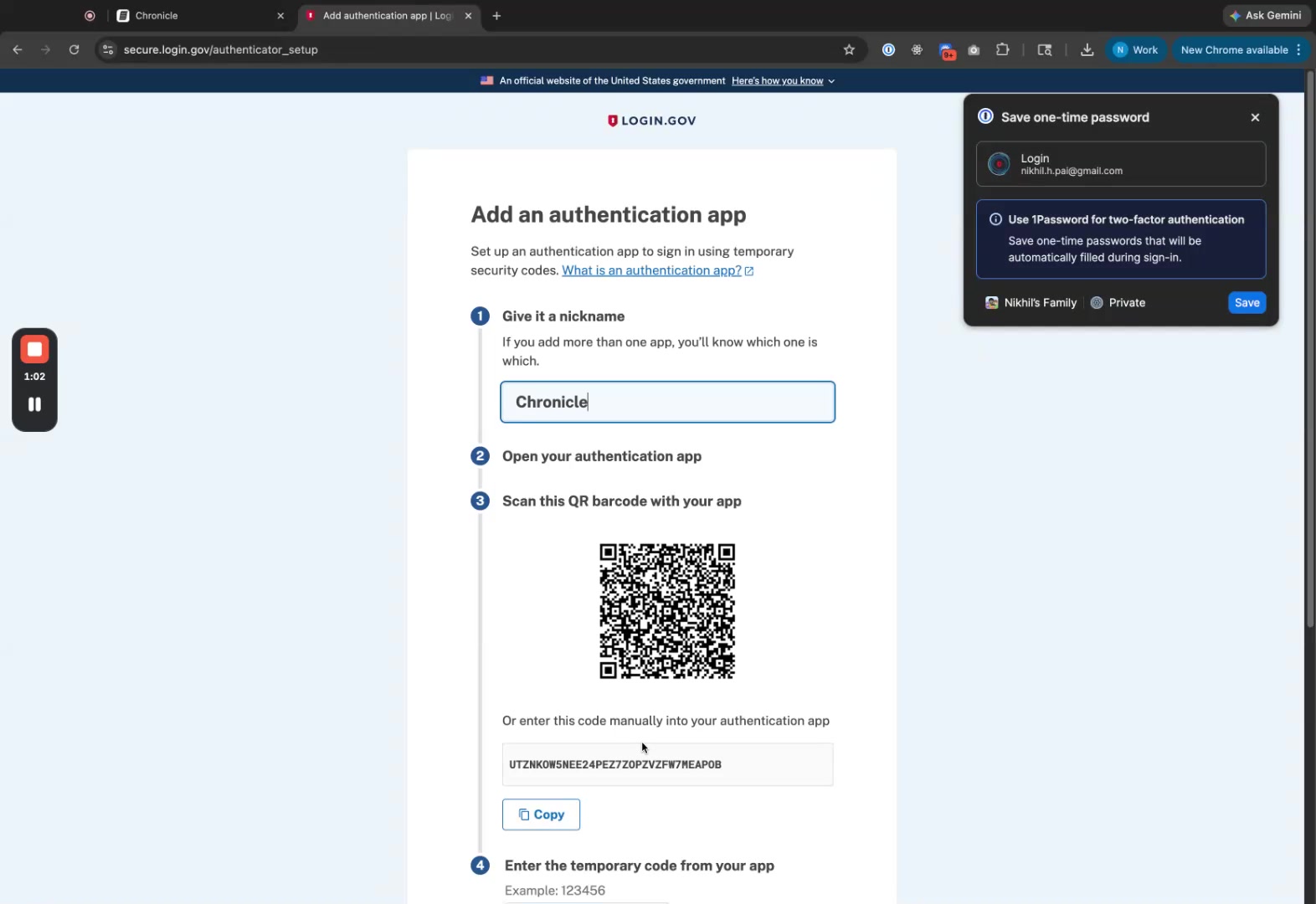
Task: Open the Extensions puzzle-piece menu
Action: 1002,49
